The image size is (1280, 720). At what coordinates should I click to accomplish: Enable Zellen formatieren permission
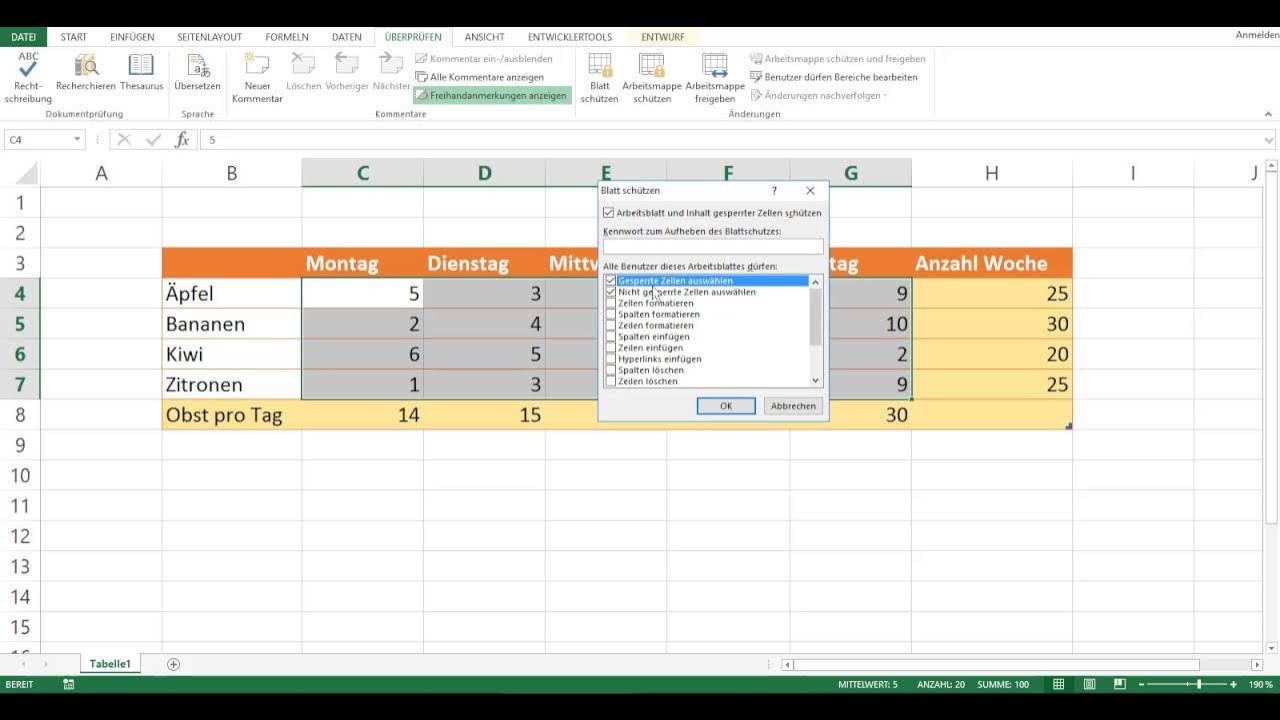(x=611, y=303)
